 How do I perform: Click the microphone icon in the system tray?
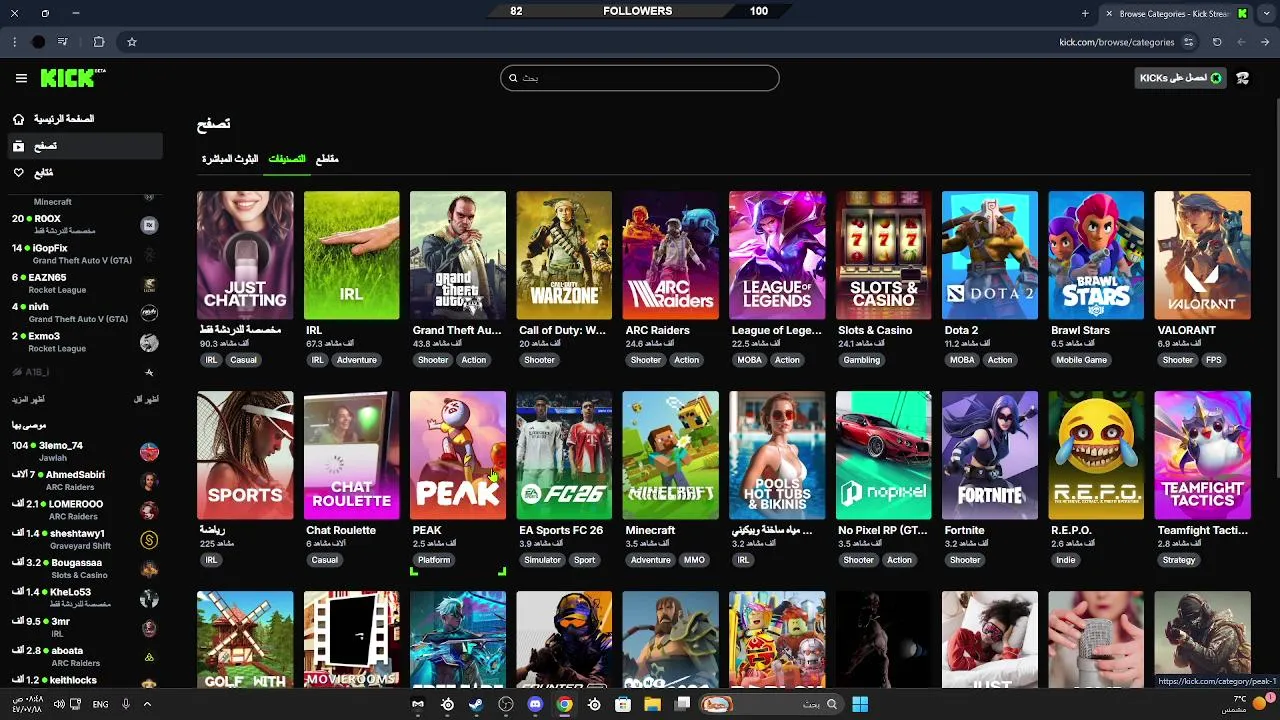pos(126,704)
